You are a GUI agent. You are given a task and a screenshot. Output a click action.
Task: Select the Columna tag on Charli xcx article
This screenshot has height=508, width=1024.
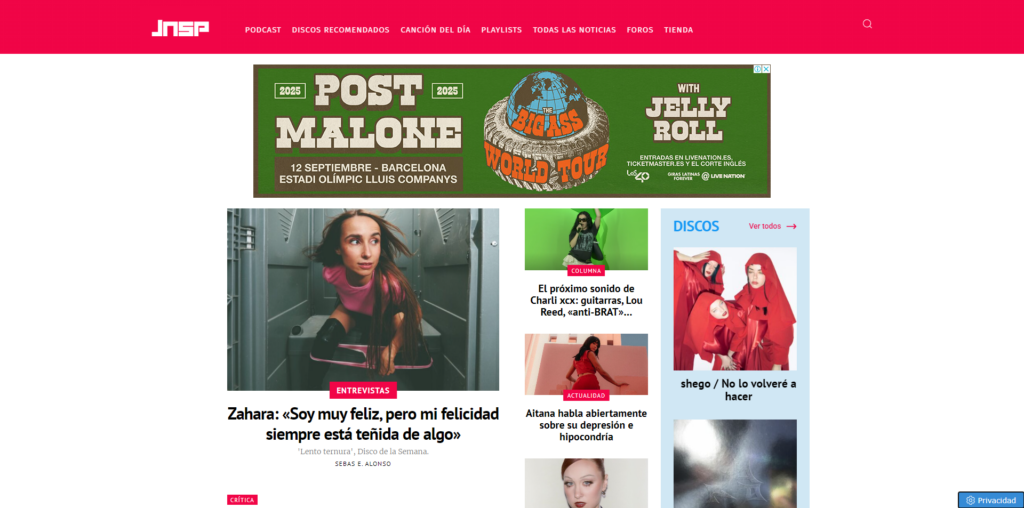[586, 270]
